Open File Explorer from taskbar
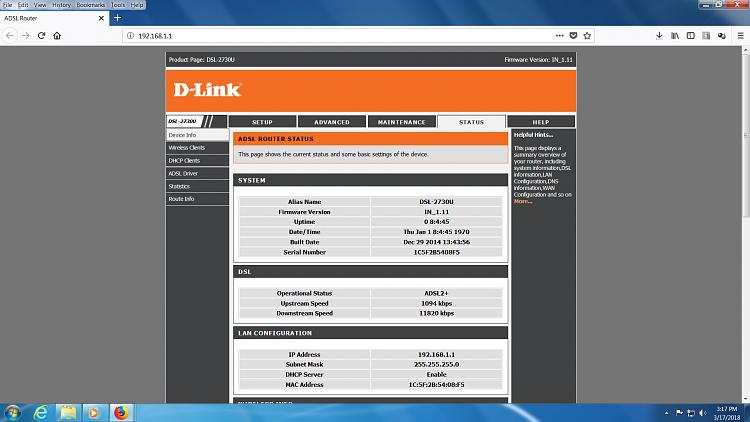Viewport: 750px width, 422px height. (68, 412)
